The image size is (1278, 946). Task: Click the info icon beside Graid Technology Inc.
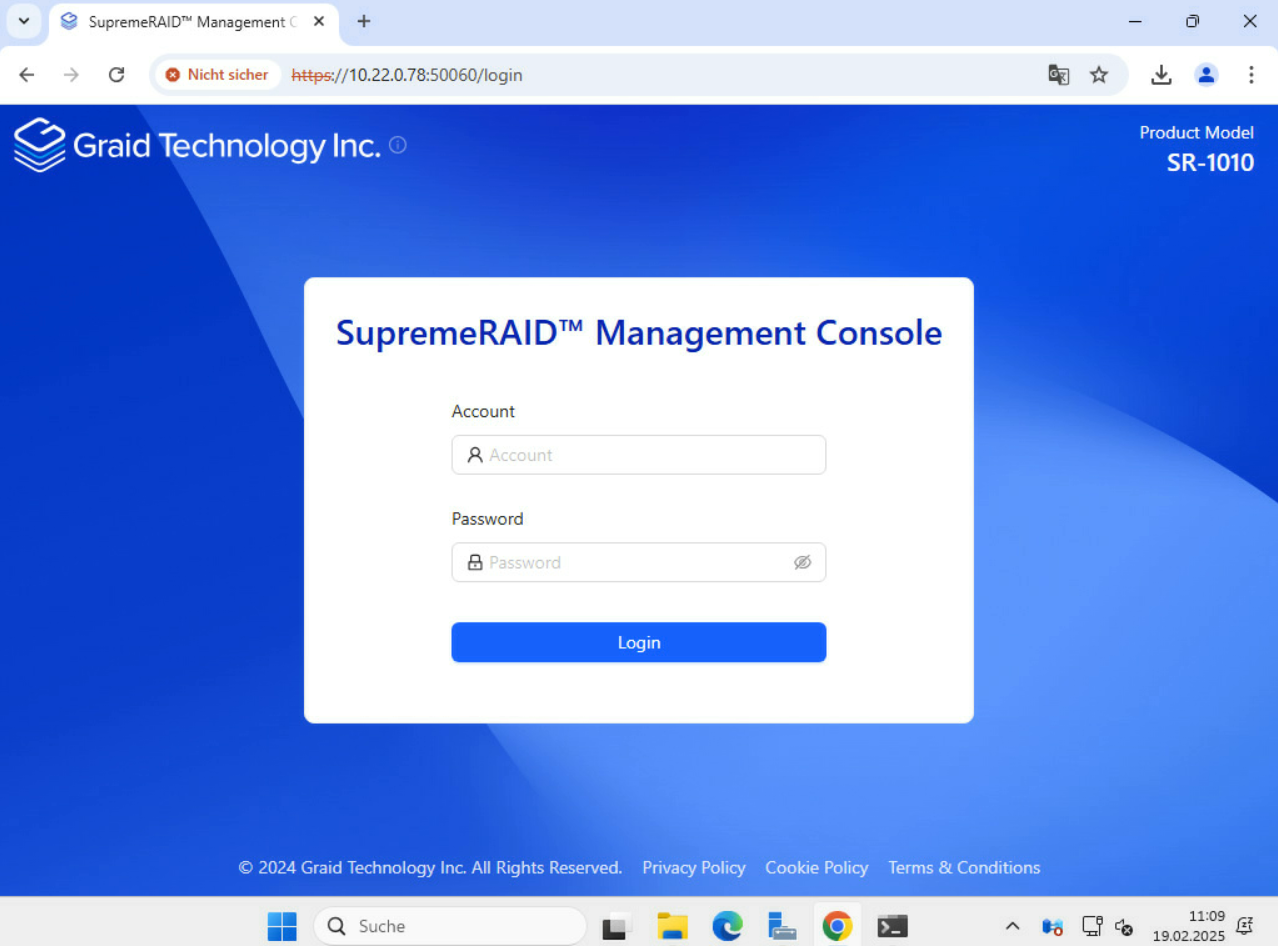click(x=397, y=145)
